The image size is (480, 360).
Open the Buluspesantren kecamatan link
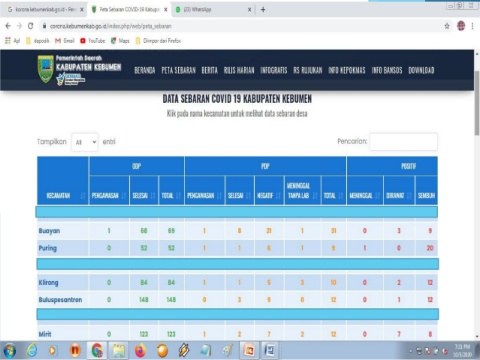pos(60,300)
